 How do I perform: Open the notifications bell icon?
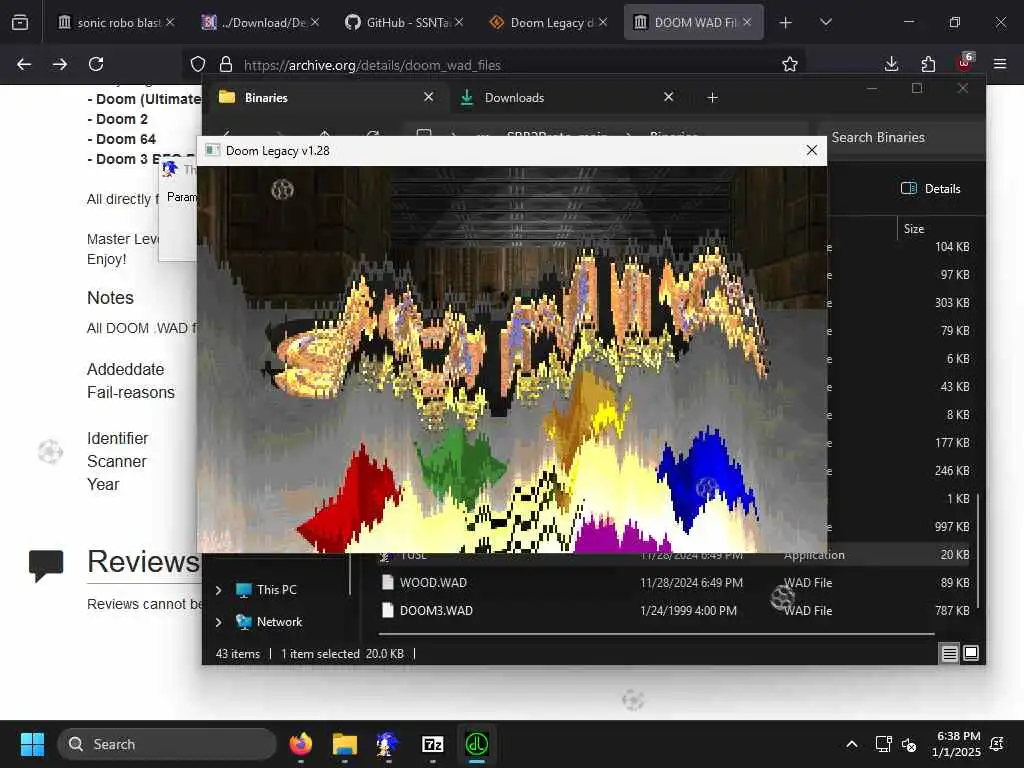(997, 744)
